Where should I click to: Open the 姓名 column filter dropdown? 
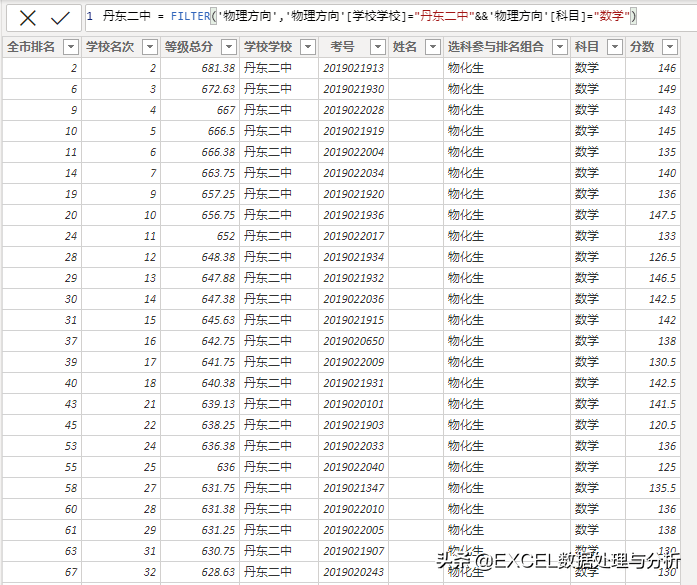[433, 47]
